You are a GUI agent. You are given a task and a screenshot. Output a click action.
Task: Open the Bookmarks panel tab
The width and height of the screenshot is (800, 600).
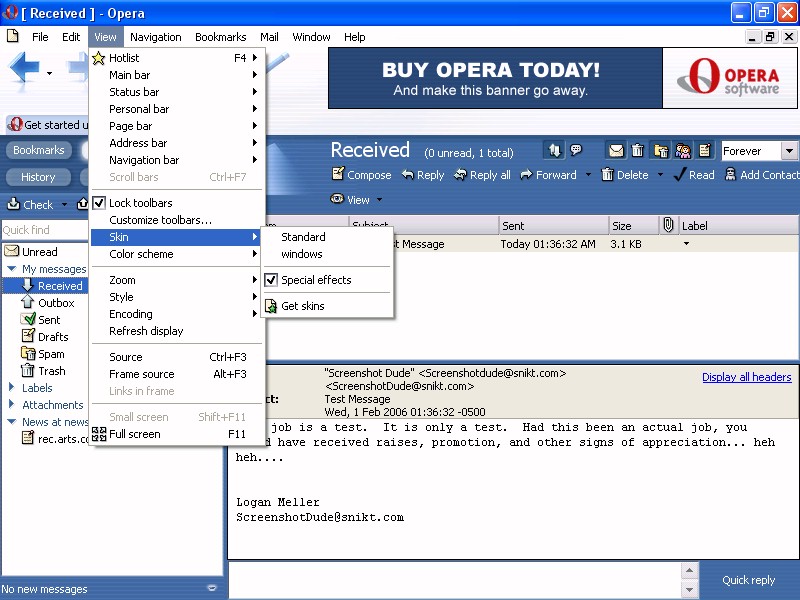(38, 150)
